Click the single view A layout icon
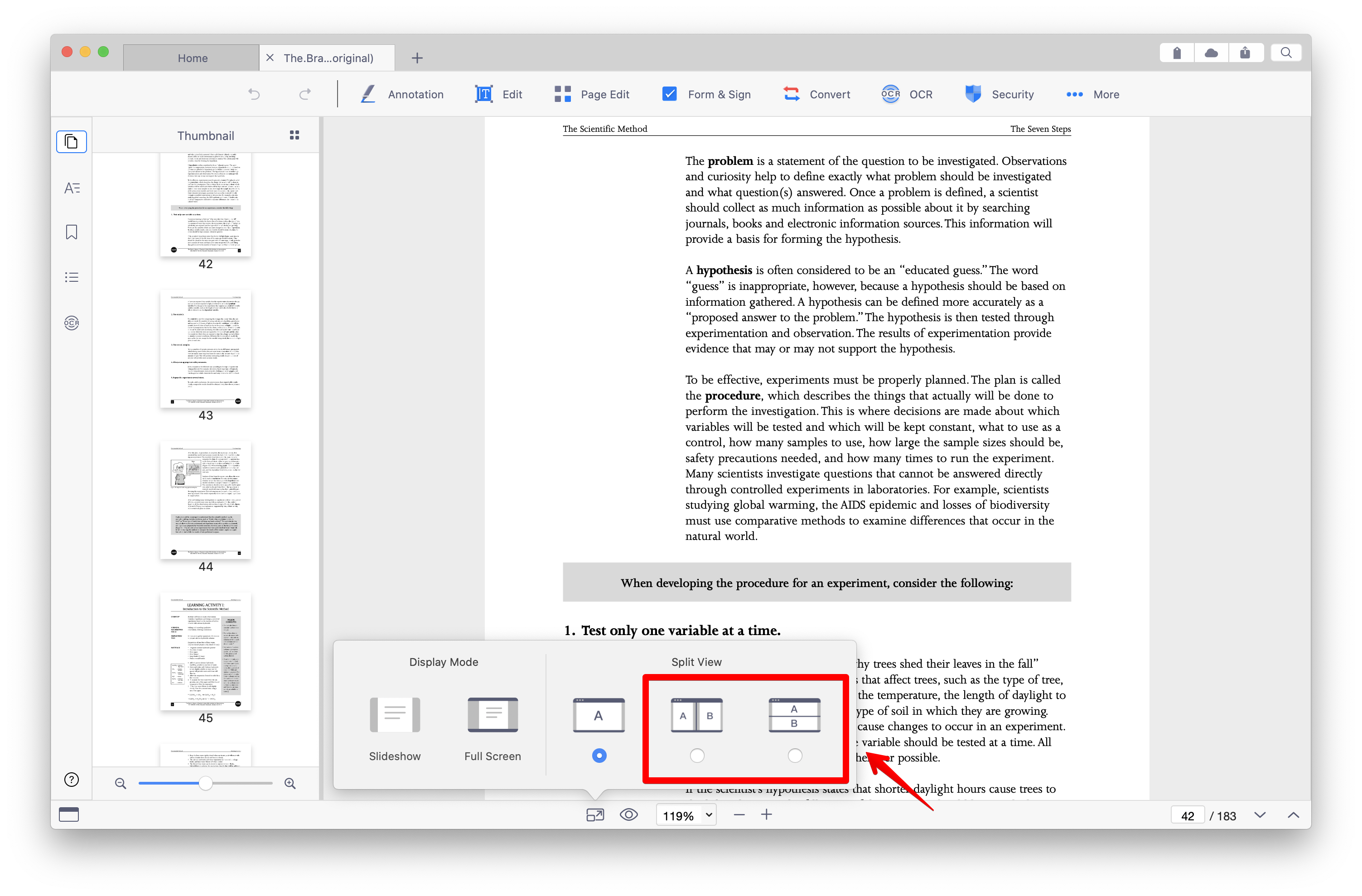 pos(599,715)
